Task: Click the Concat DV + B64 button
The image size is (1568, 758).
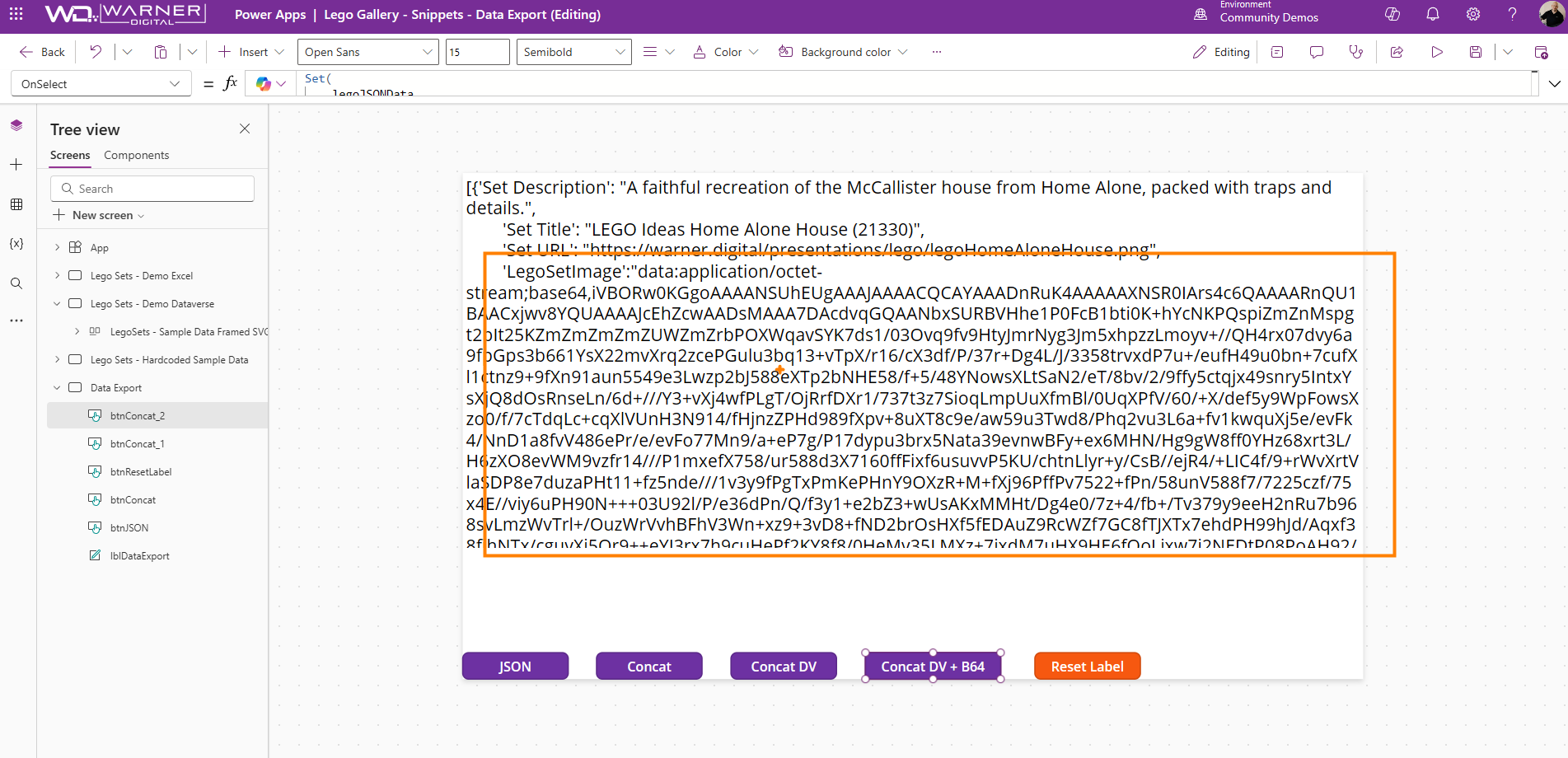Action: pyautogui.click(x=933, y=666)
